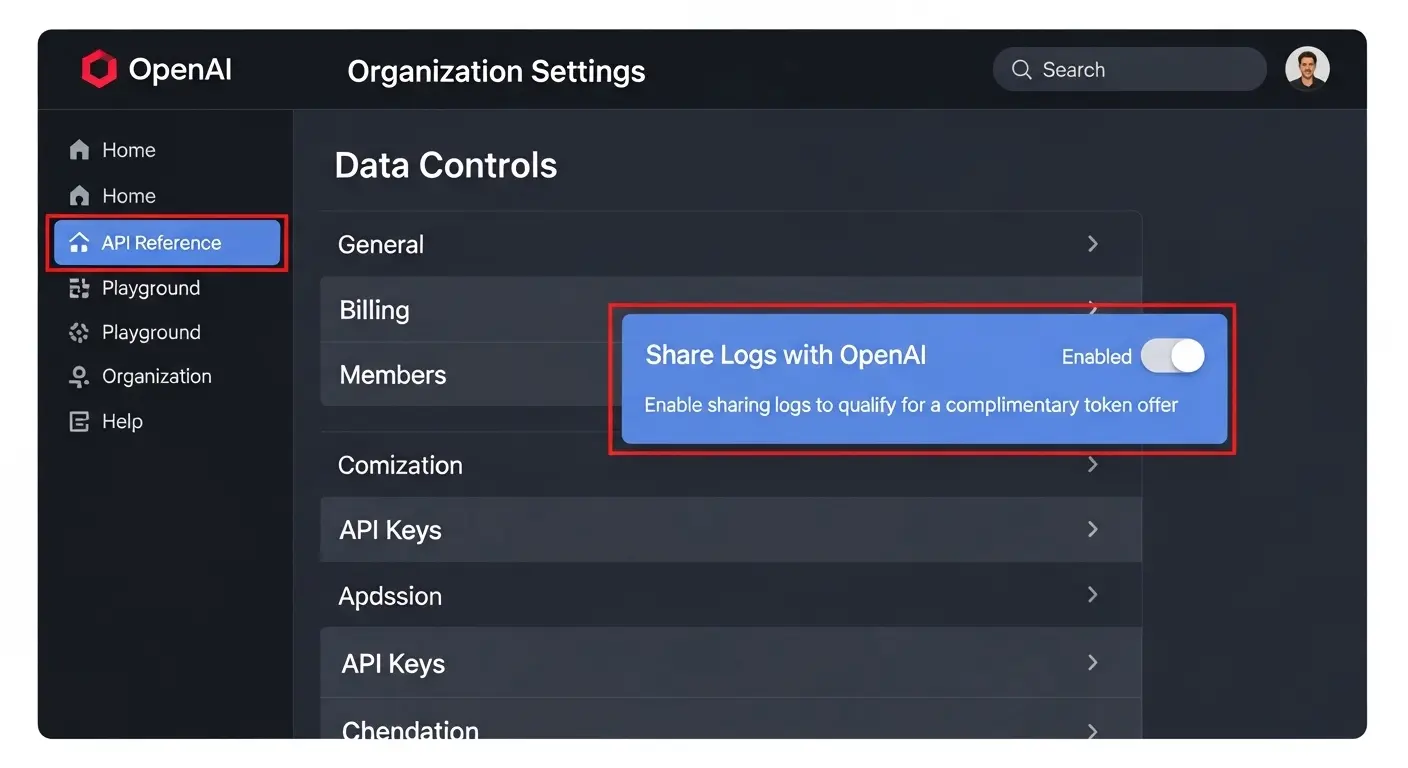The height and width of the screenshot is (768, 1408).
Task: Click the complimentary token offer text
Action: pyautogui.click(x=910, y=405)
